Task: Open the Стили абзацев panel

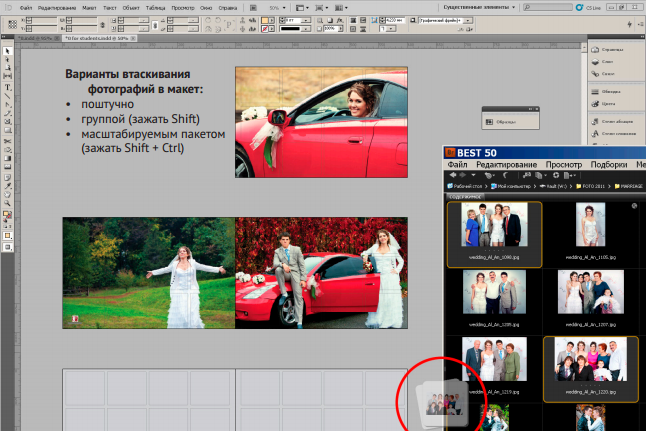Action: [612, 122]
